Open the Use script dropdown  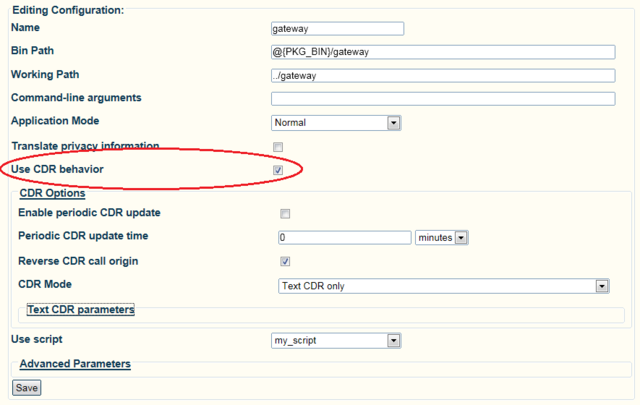336,341
